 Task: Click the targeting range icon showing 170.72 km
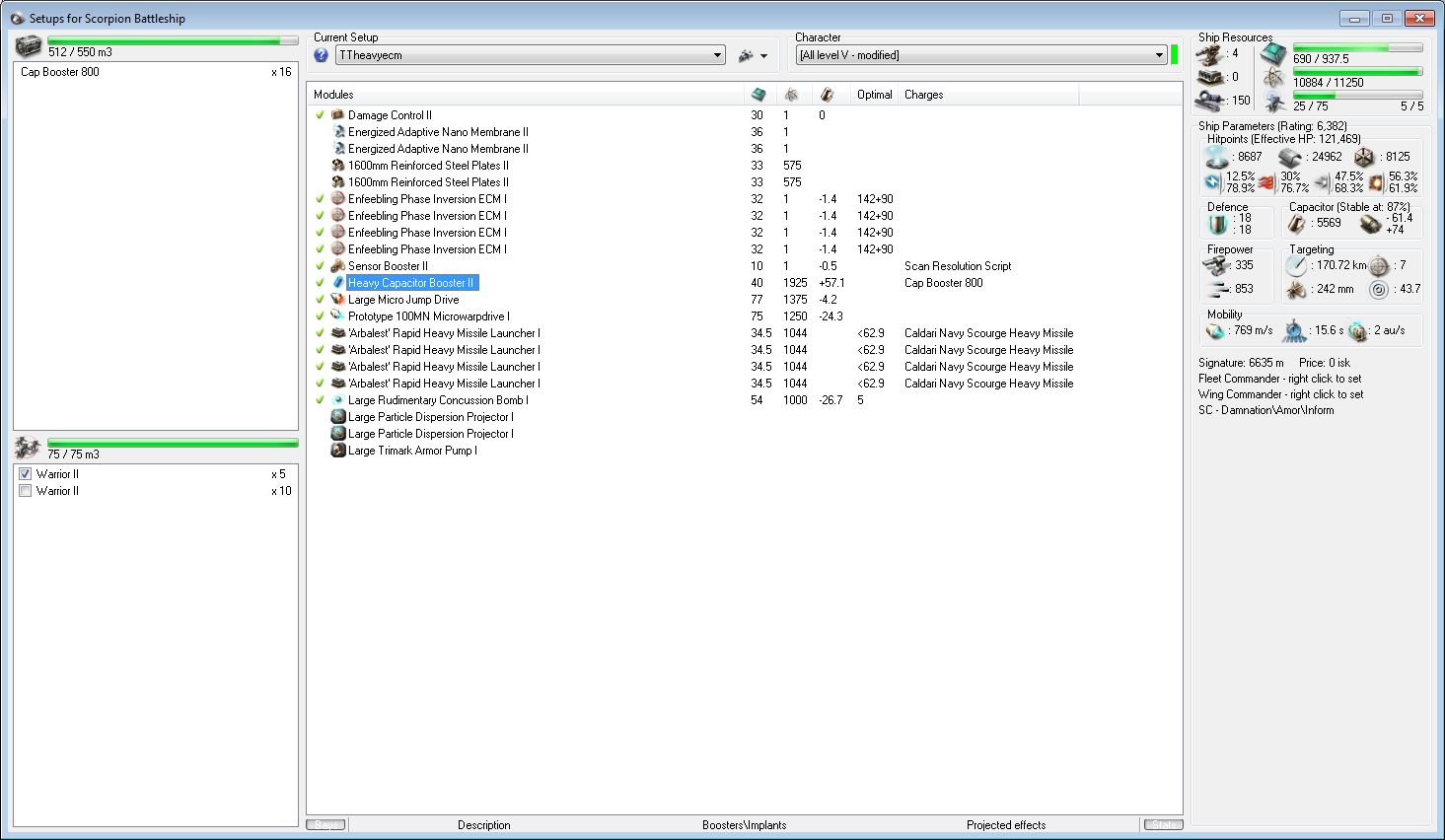[1297, 265]
